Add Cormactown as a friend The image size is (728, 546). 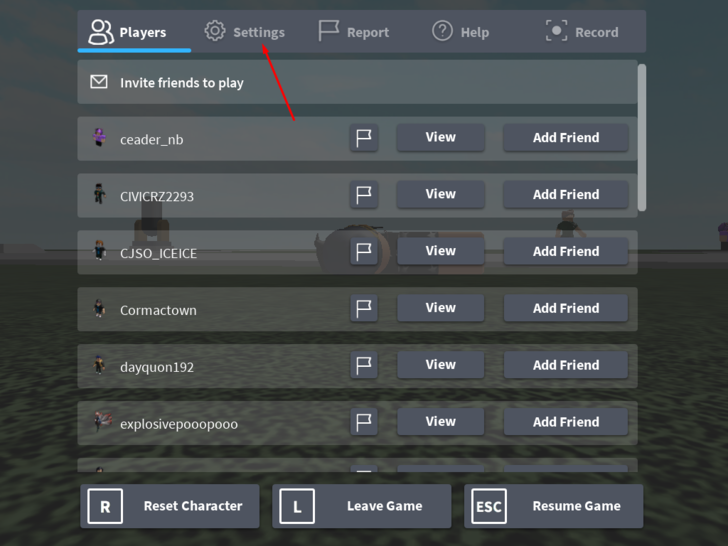[566, 308]
